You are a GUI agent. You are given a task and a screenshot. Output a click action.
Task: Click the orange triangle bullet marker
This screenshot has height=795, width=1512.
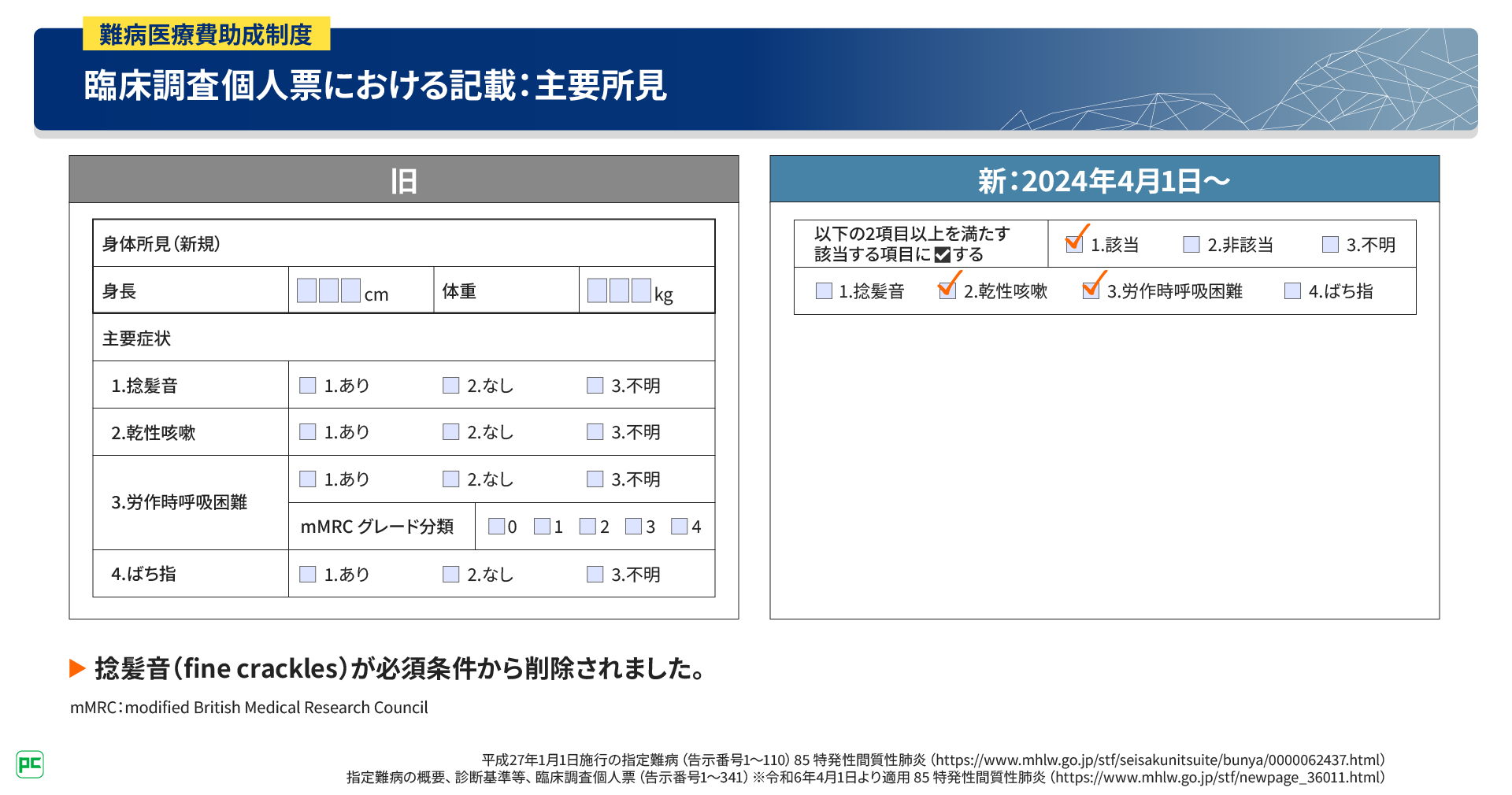click(77, 668)
